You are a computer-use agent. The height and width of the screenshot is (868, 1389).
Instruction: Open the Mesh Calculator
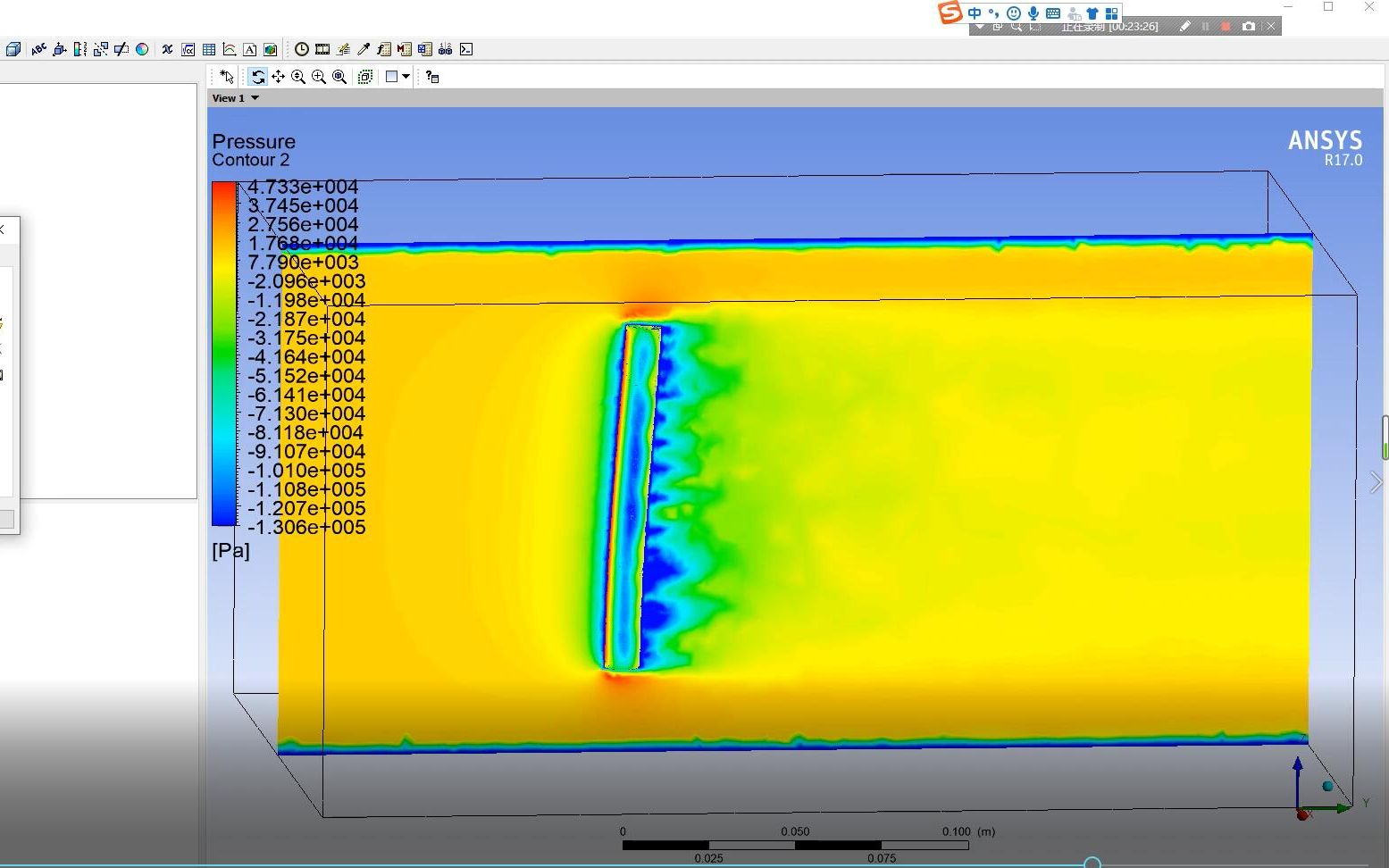point(425,49)
